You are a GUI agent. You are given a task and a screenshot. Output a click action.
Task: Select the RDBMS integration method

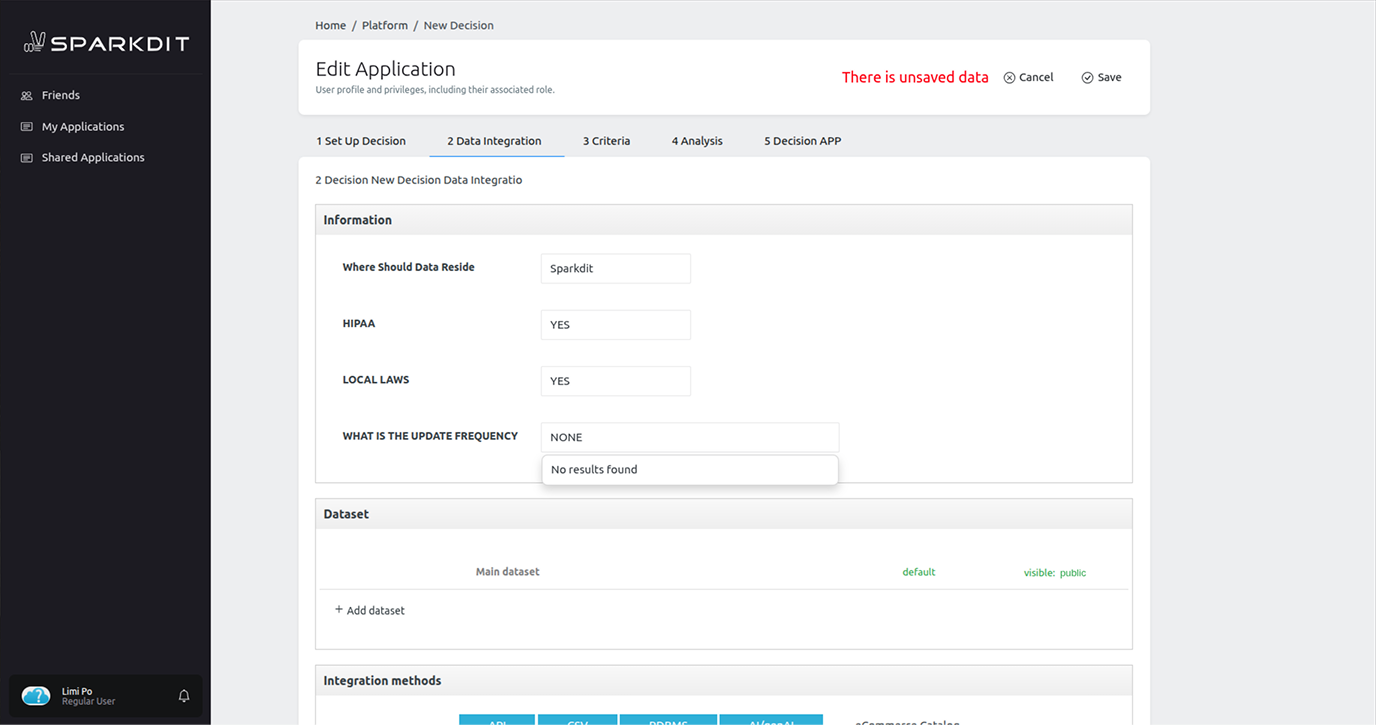tap(668, 719)
